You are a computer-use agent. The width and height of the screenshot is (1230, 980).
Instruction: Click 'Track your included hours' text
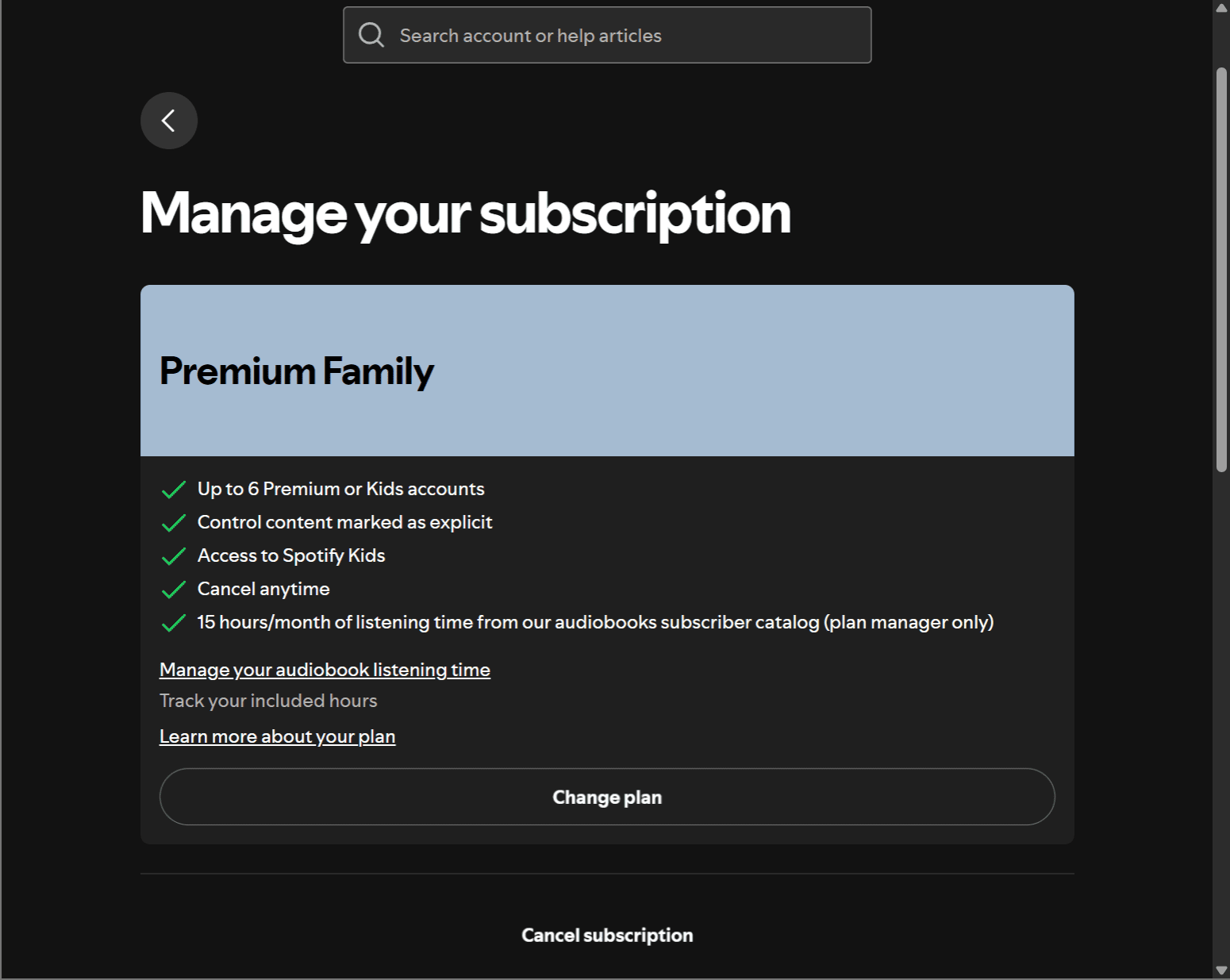point(268,700)
